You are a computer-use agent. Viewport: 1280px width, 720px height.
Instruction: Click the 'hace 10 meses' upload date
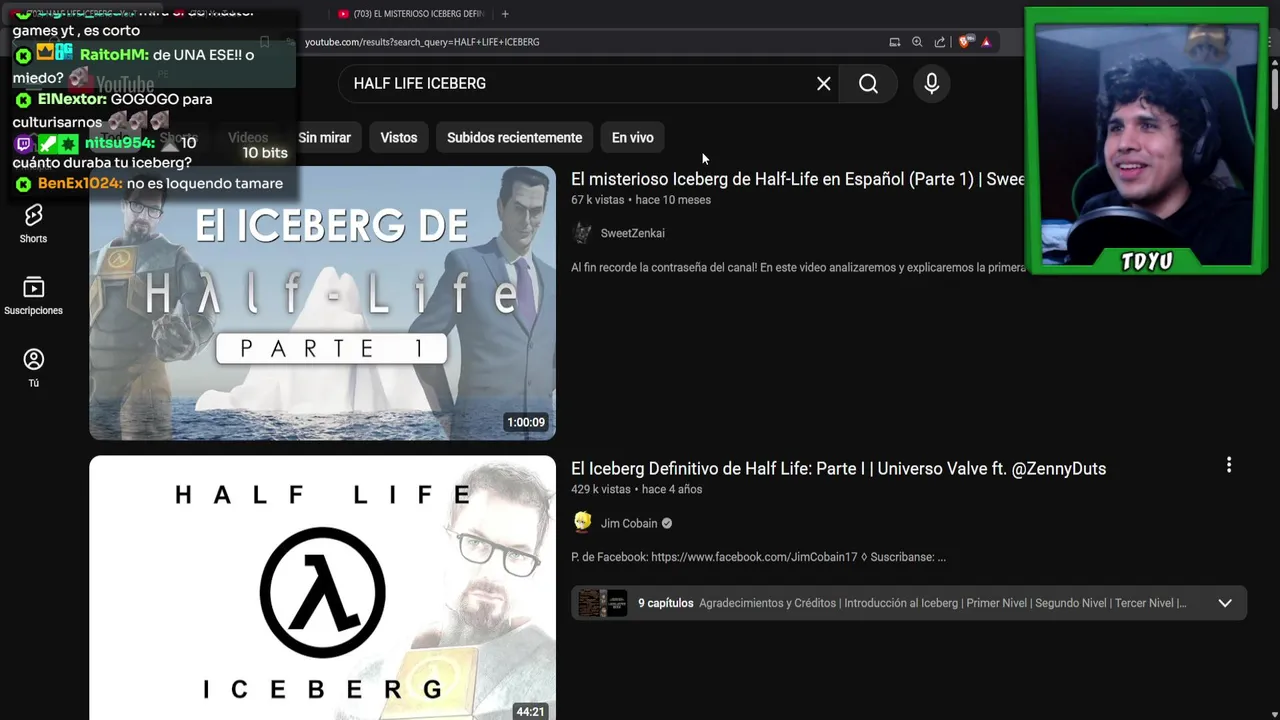[x=673, y=200]
